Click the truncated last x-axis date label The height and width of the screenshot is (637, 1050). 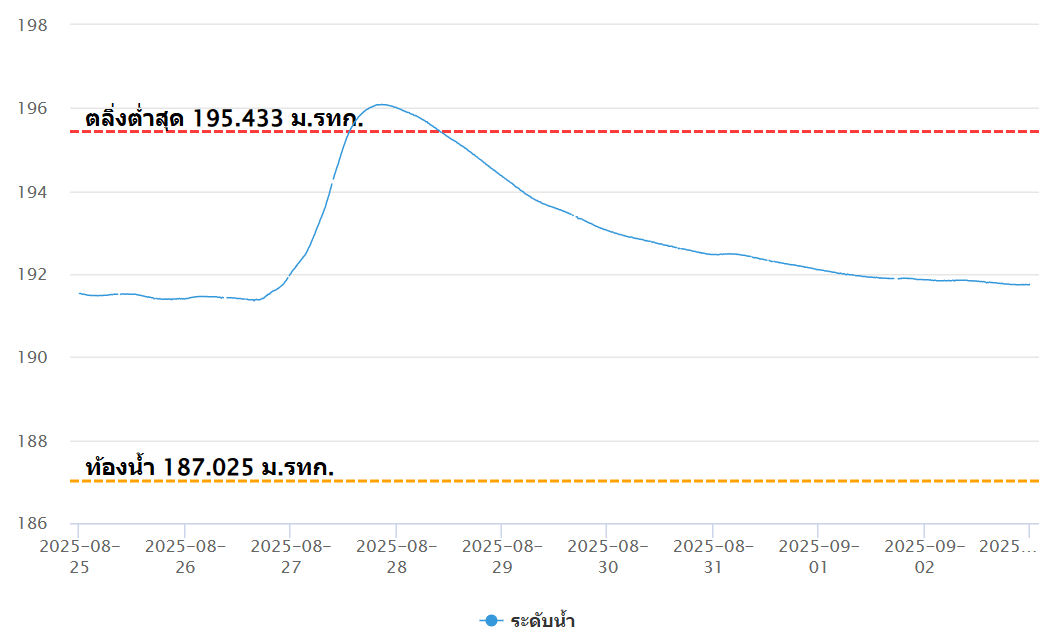[1006, 546]
